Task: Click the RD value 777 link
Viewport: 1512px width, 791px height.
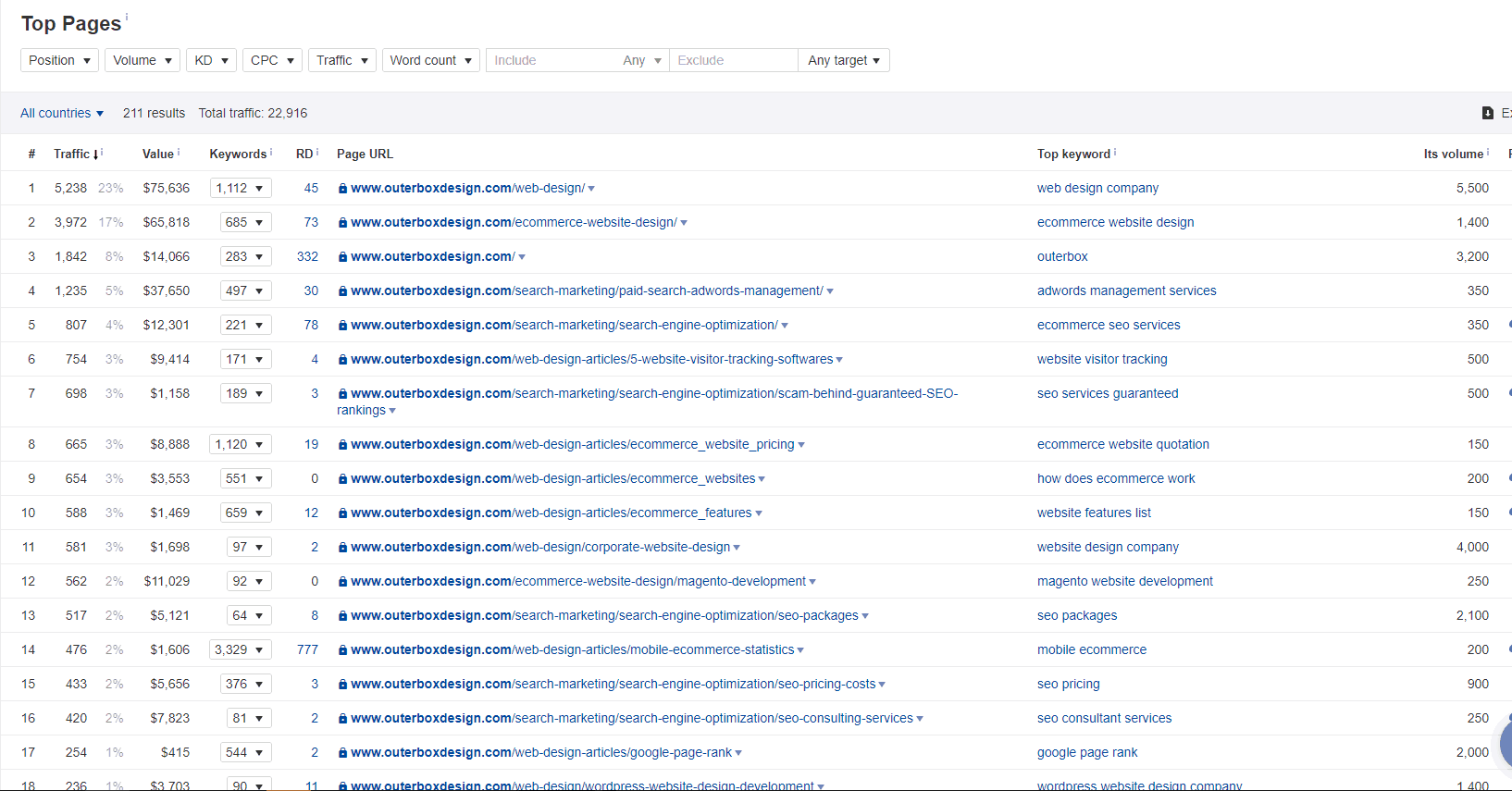Action: click(307, 649)
